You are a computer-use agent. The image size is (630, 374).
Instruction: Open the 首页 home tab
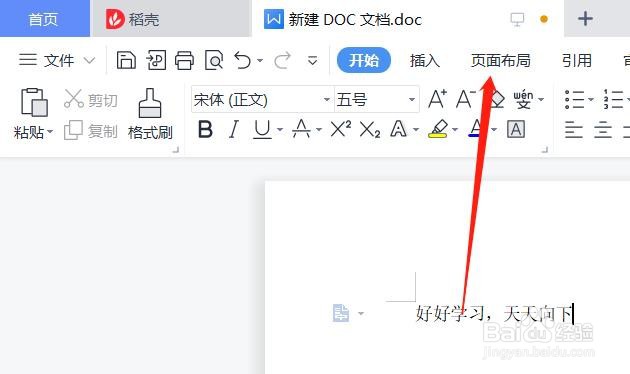click(43, 19)
